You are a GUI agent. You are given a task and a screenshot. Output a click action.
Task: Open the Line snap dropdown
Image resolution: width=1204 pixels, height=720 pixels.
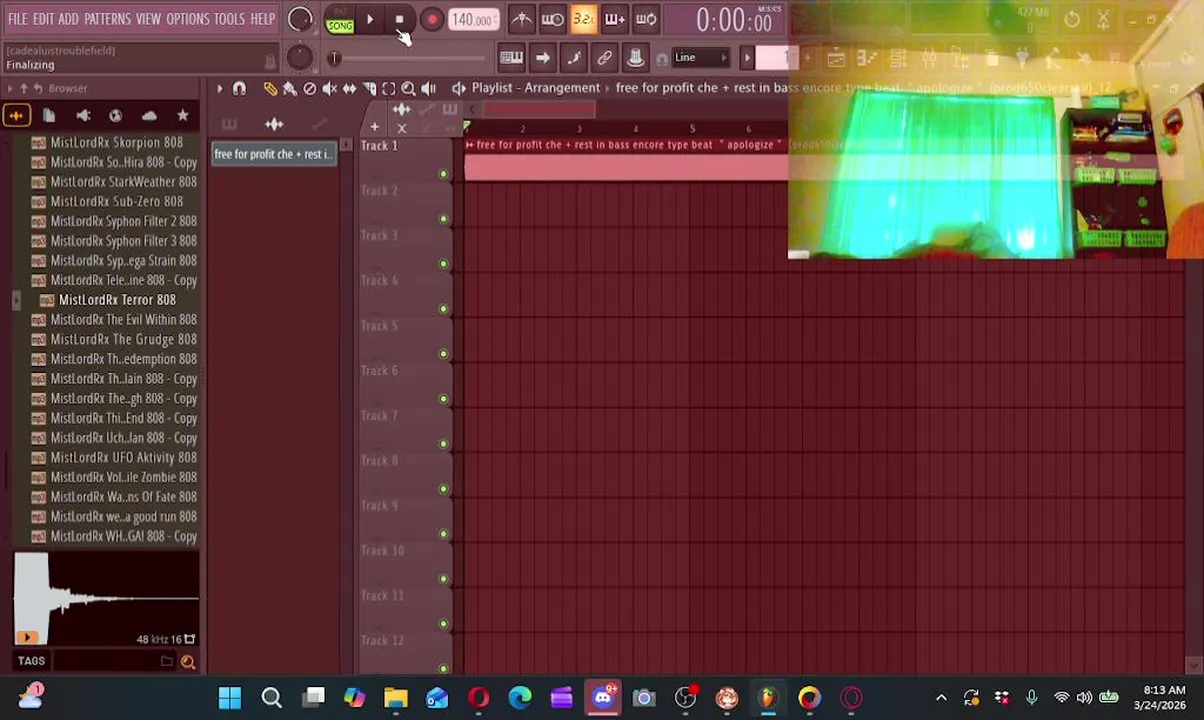[x=700, y=58]
